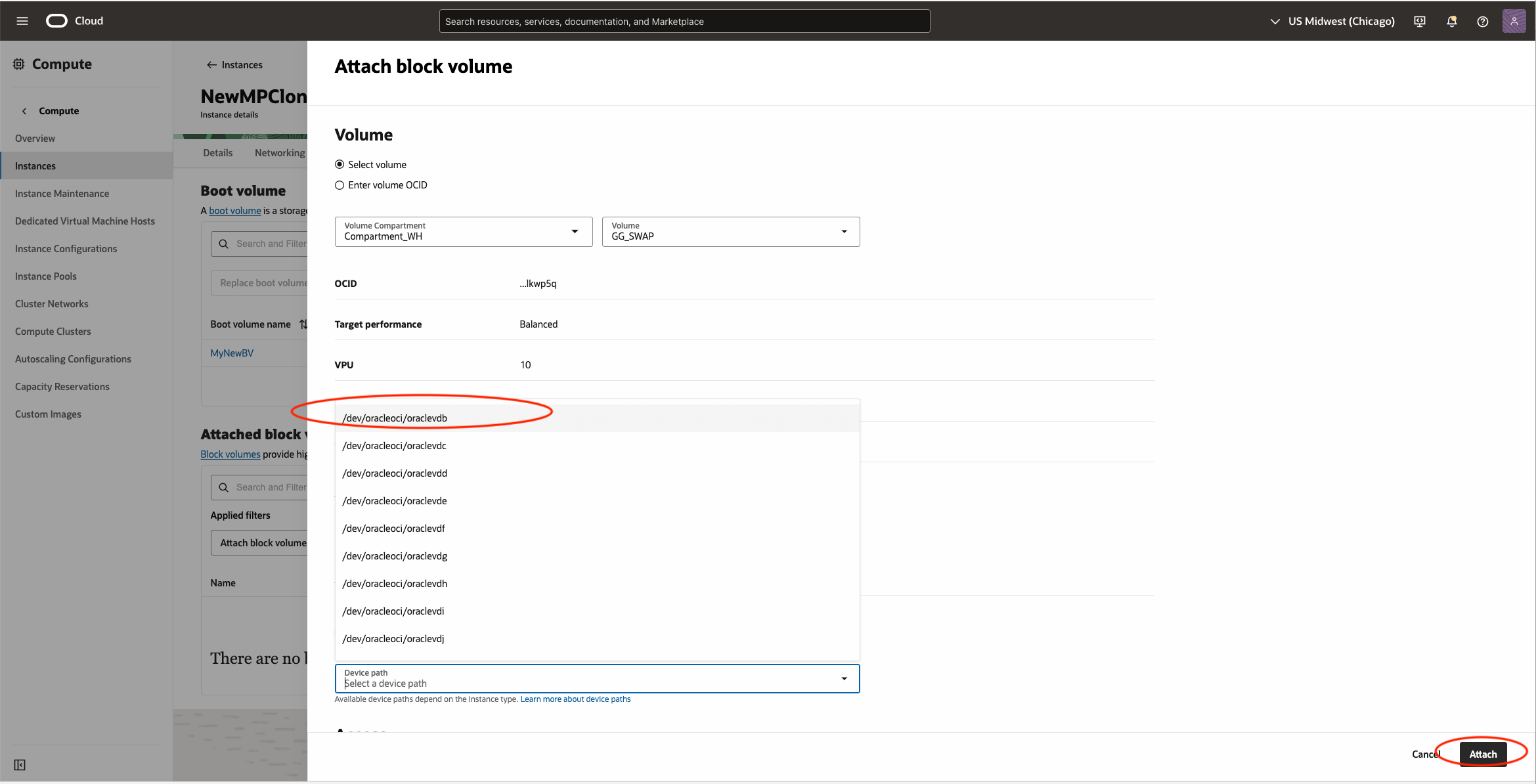Open the hamburger navigation menu

tap(22, 21)
